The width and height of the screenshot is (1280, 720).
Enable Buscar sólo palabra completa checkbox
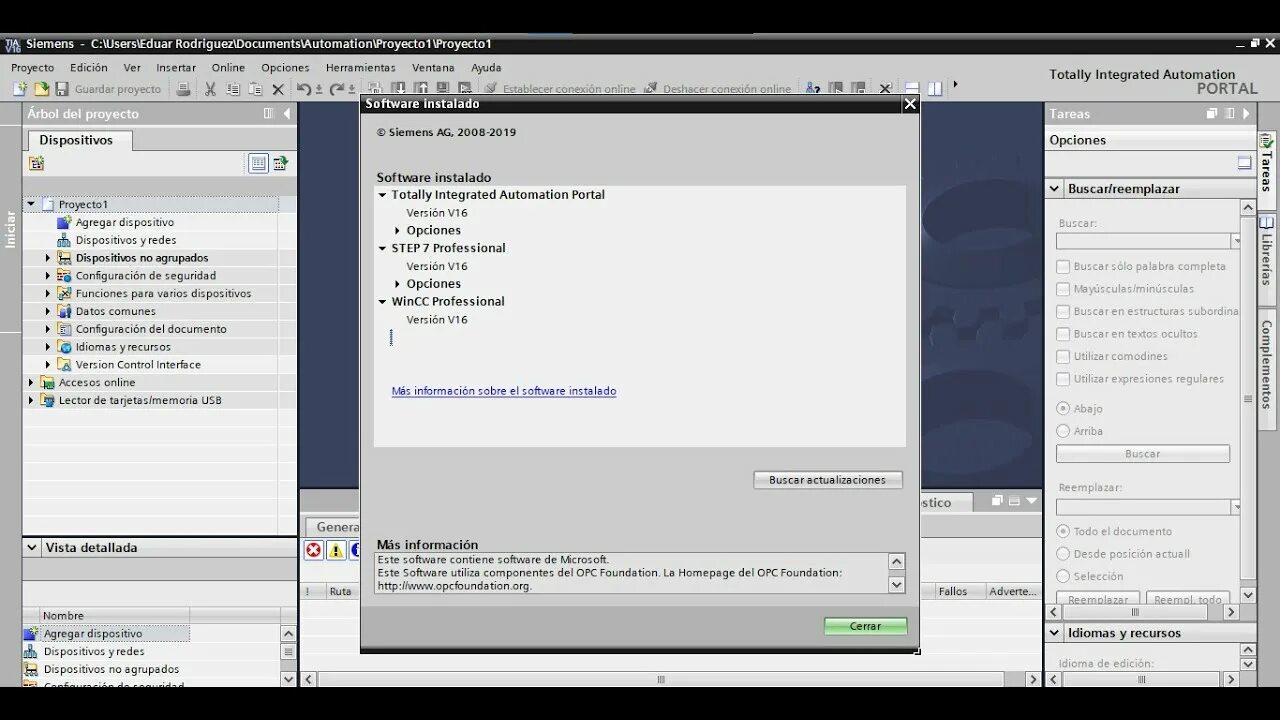point(1063,266)
